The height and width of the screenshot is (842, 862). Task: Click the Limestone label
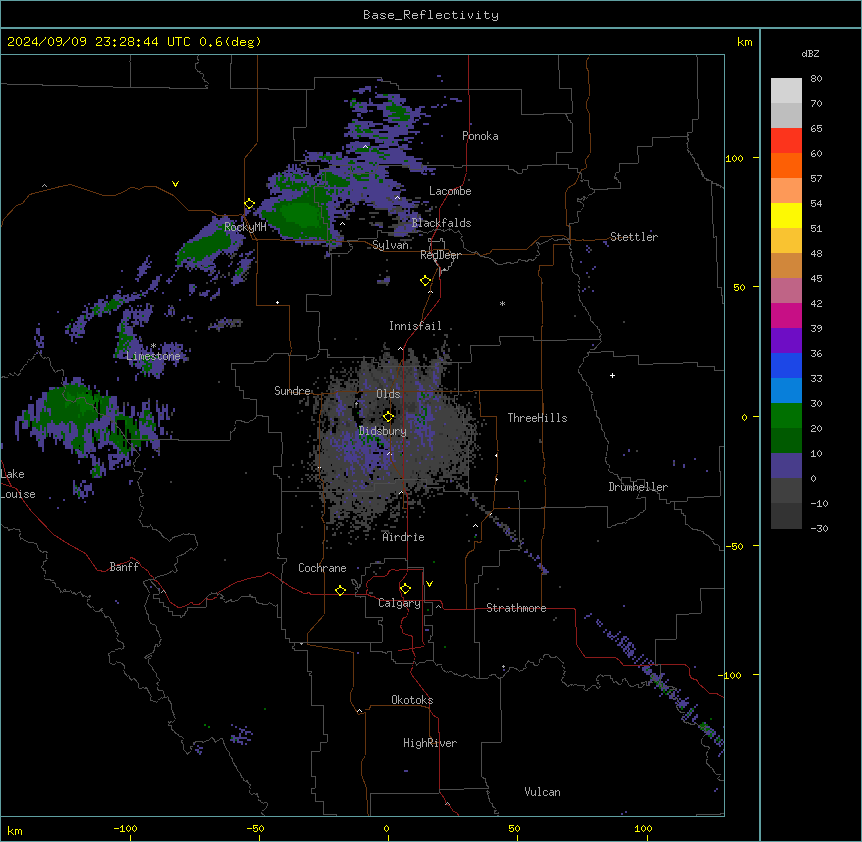pos(153,356)
